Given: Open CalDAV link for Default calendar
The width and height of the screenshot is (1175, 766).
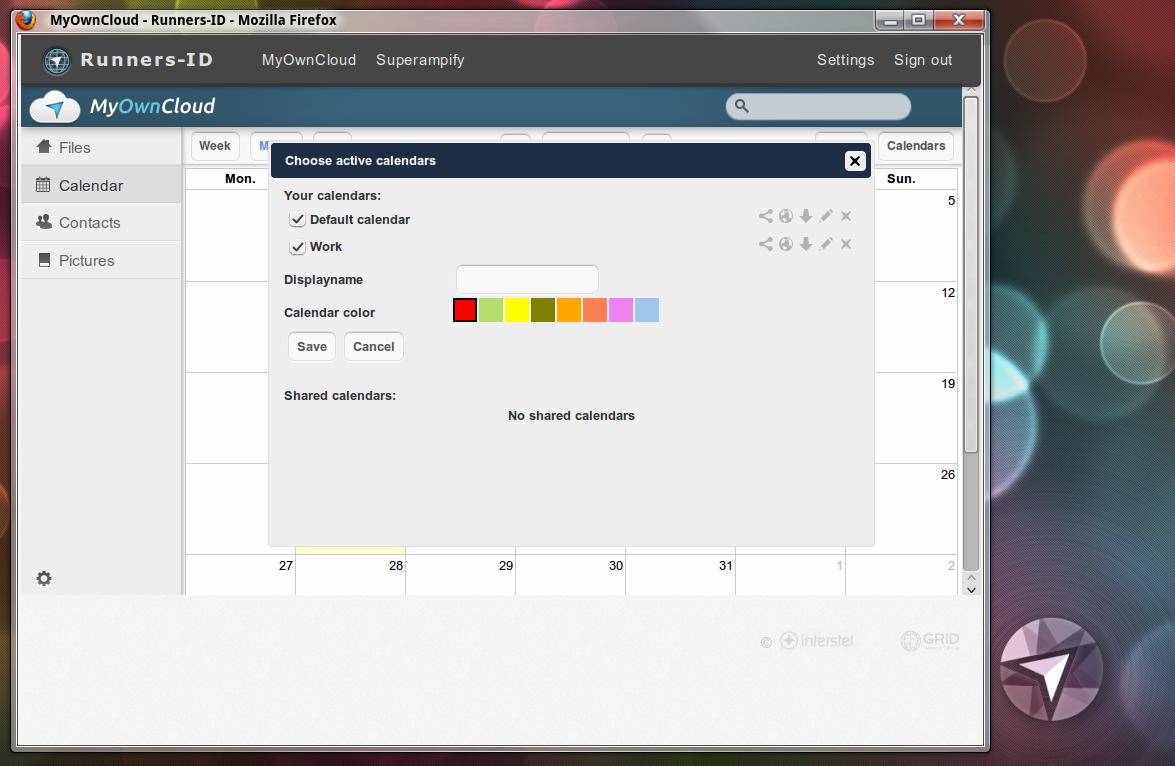Looking at the screenshot, I should [785, 217].
